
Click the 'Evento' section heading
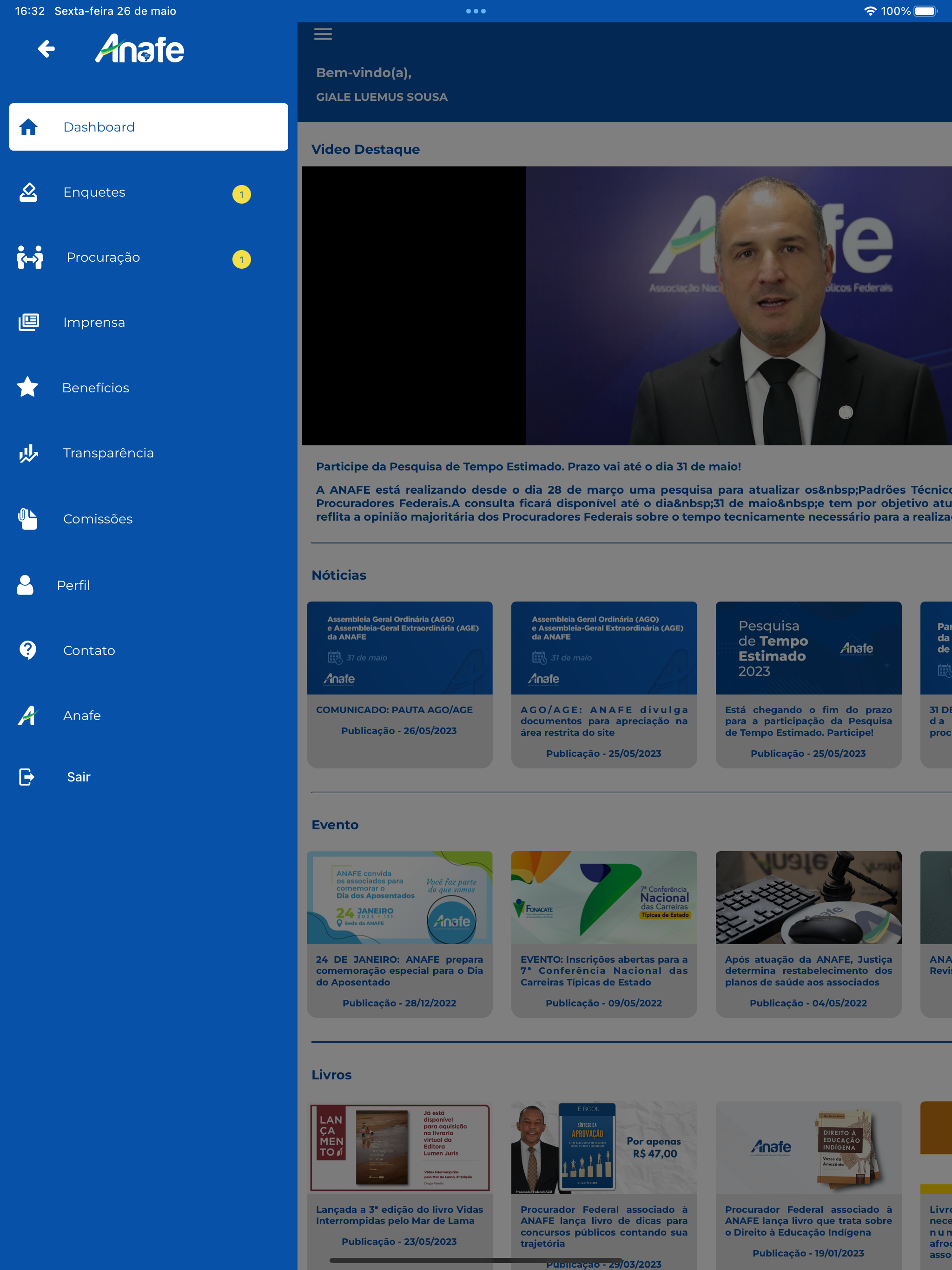click(x=335, y=825)
